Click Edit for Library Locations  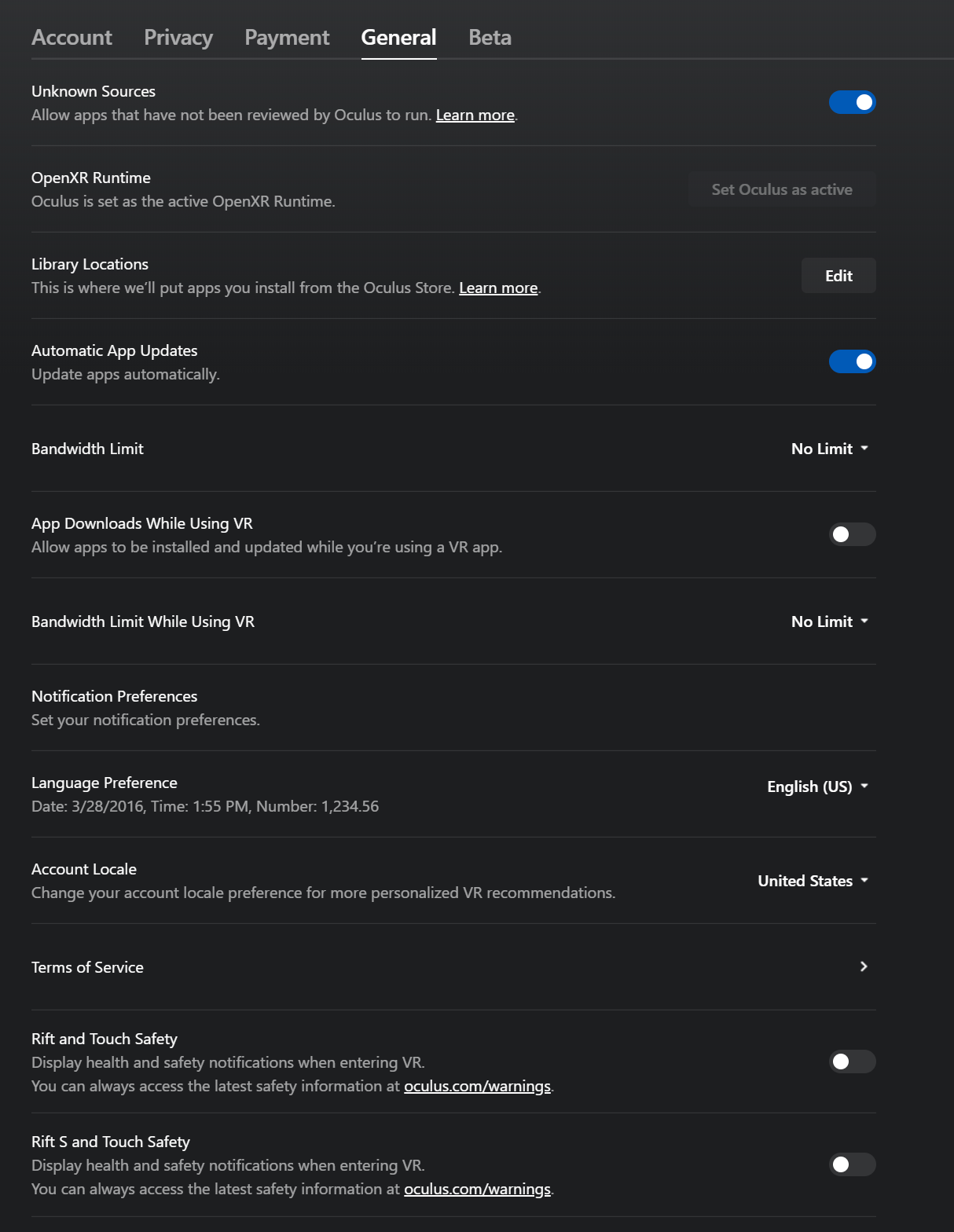point(838,276)
